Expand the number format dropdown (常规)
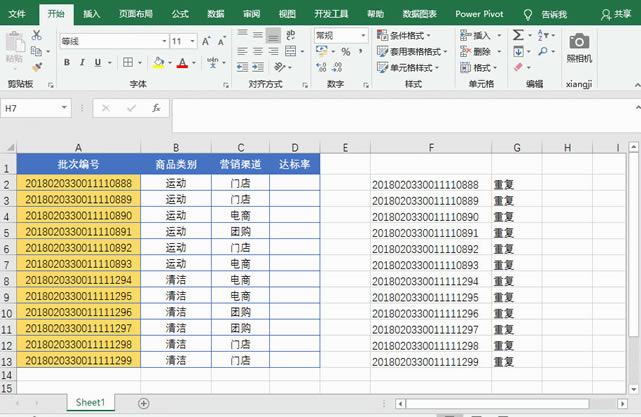 (x=364, y=34)
